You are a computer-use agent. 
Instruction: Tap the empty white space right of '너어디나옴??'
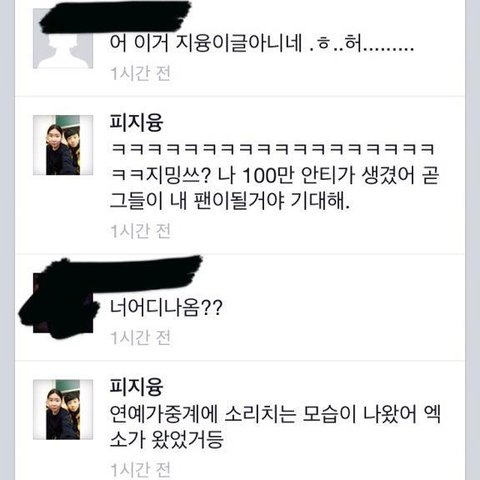coord(343,308)
